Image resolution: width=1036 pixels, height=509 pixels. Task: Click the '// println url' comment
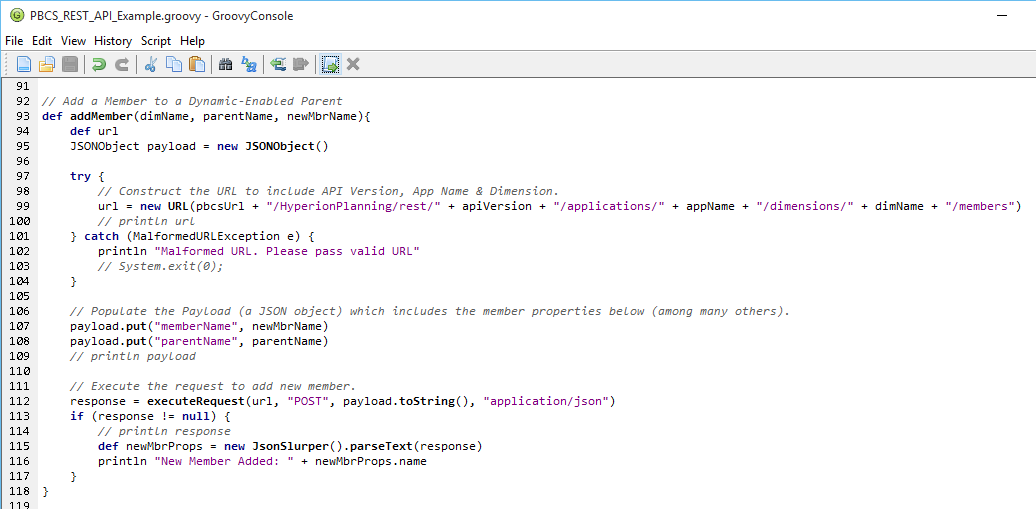pos(147,221)
